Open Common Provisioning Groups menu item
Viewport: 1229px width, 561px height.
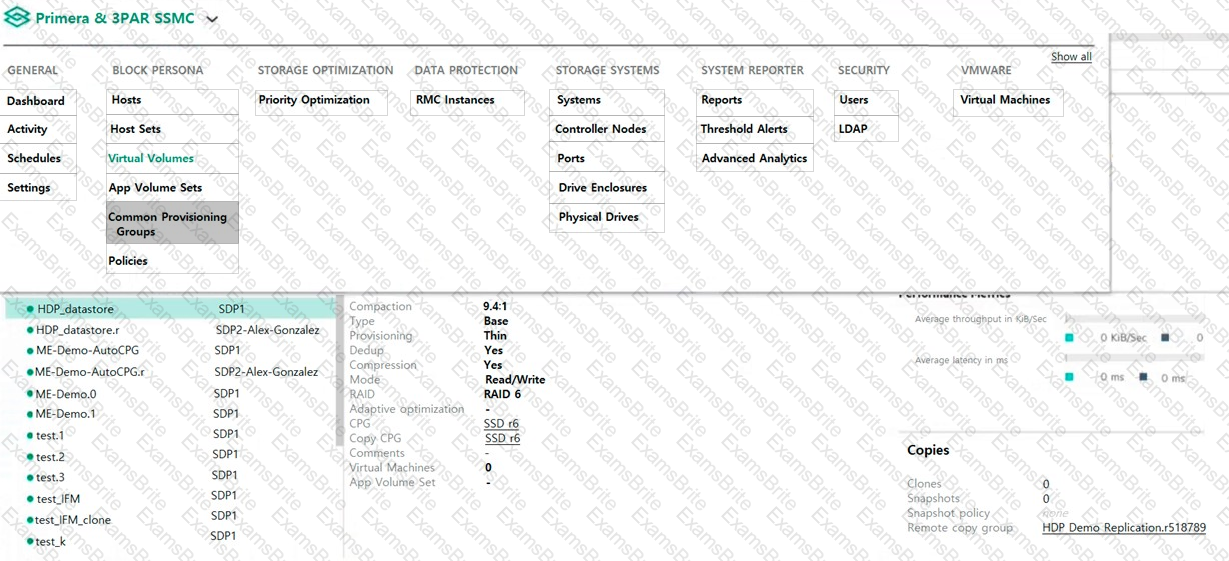click(172, 224)
